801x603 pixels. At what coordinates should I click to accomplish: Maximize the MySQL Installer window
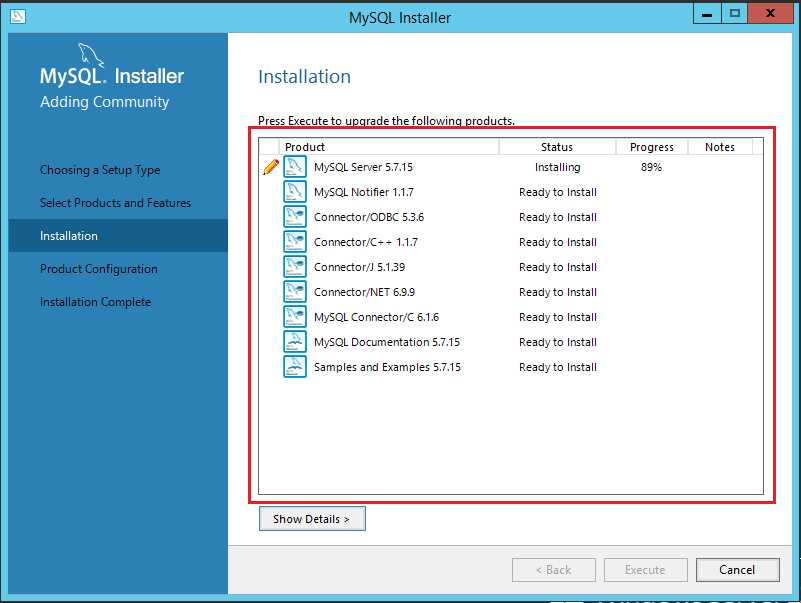[735, 14]
